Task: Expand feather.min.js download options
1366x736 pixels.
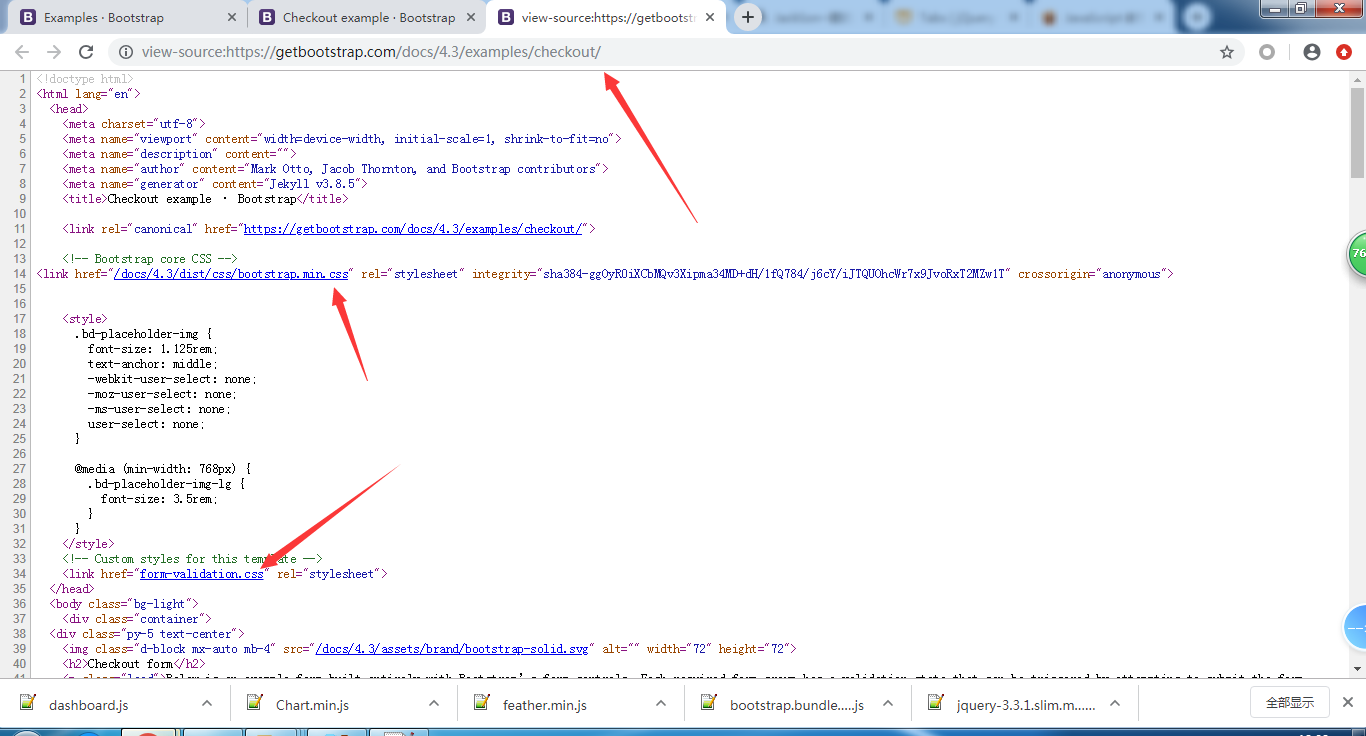Action: (x=661, y=703)
